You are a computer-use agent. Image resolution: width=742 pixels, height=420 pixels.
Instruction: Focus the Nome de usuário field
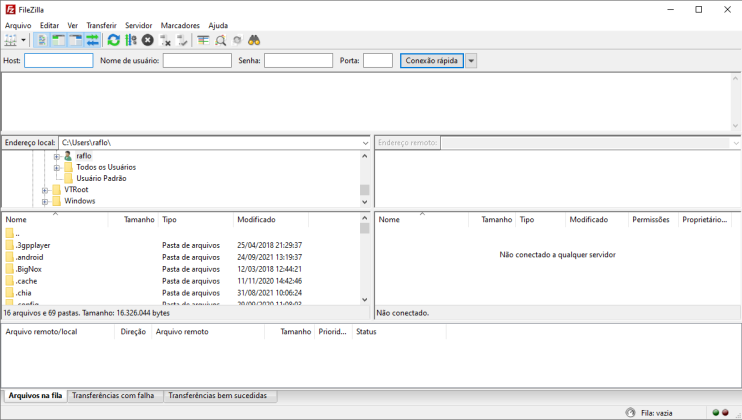(x=197, y=61)
